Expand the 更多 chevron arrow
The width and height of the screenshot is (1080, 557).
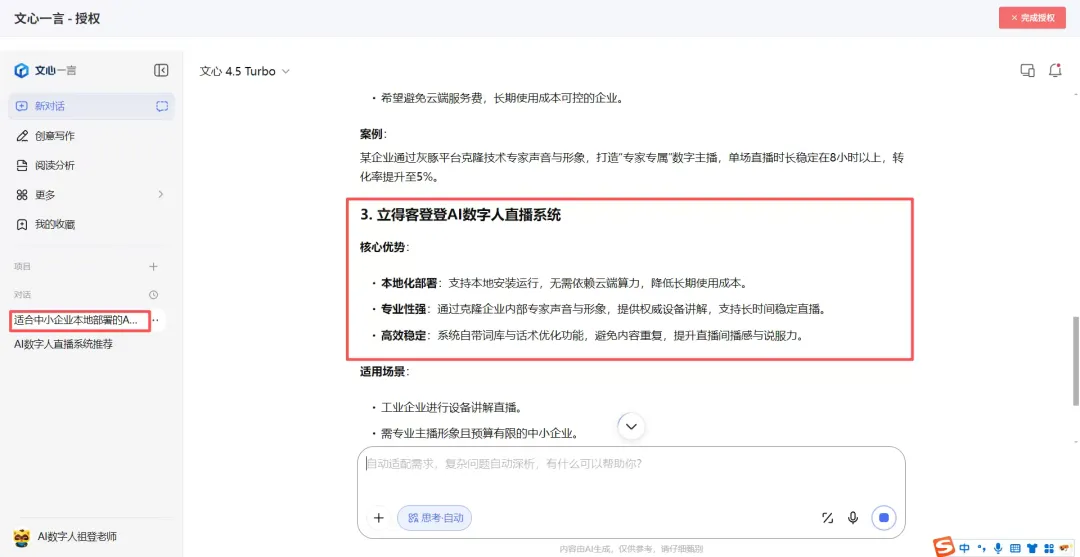coord(160,195)
